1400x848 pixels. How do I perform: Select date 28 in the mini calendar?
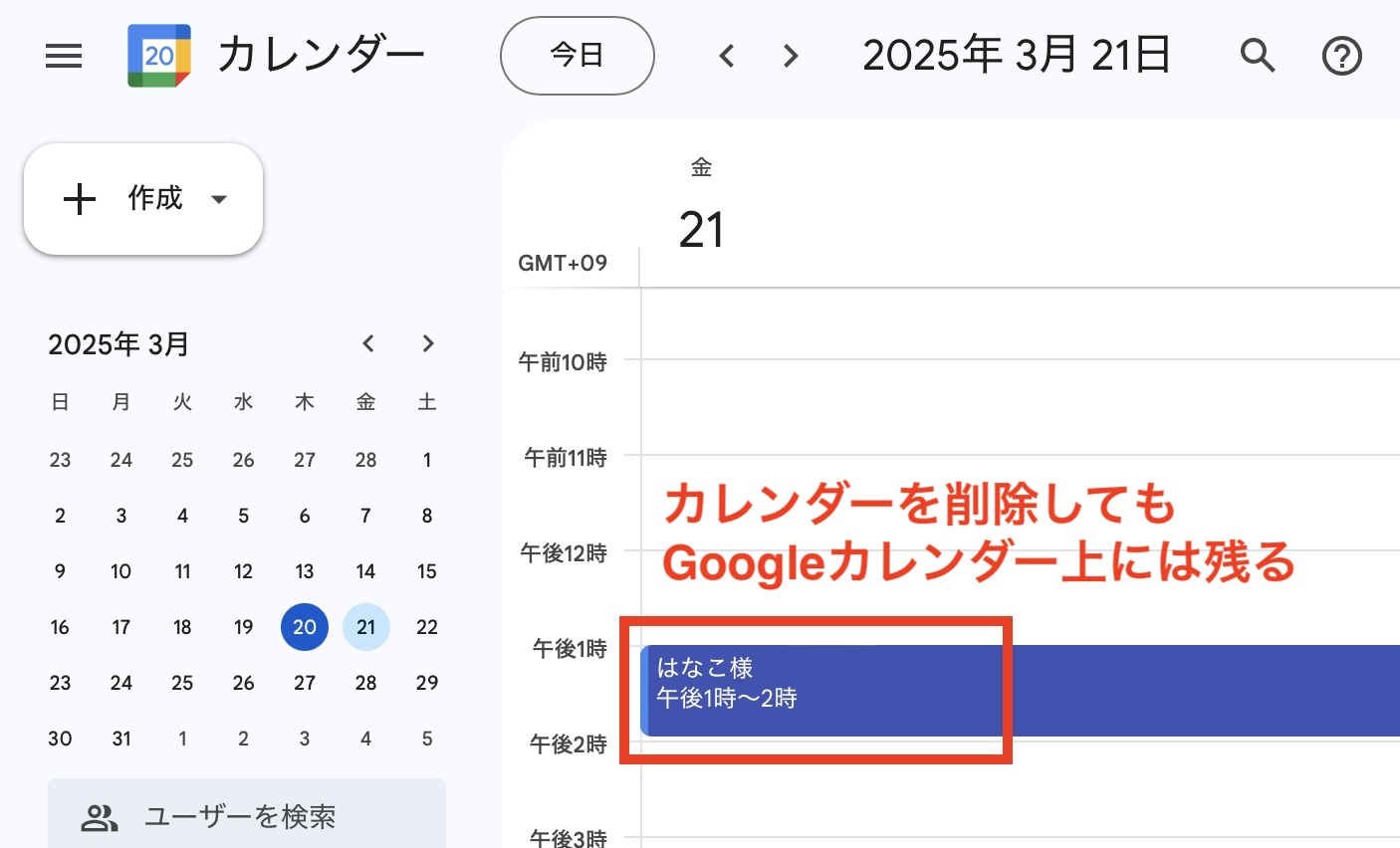pyautogui.click(x=365, y=682)
